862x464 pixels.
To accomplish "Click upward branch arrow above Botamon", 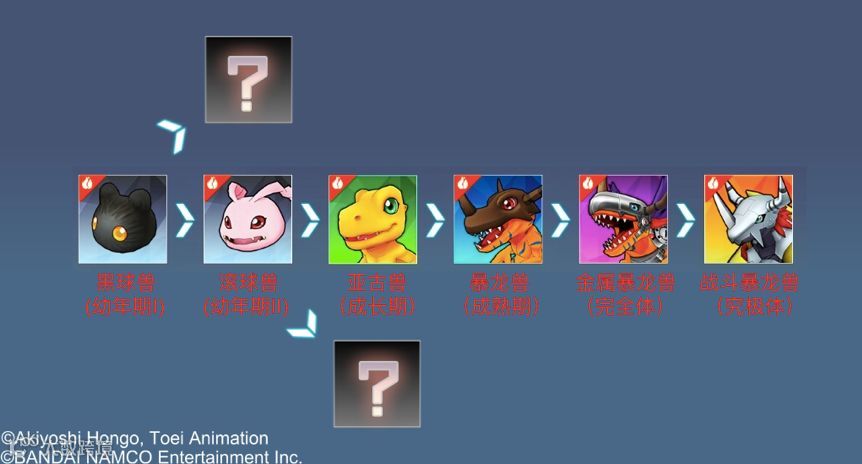I will pos(173,136).
